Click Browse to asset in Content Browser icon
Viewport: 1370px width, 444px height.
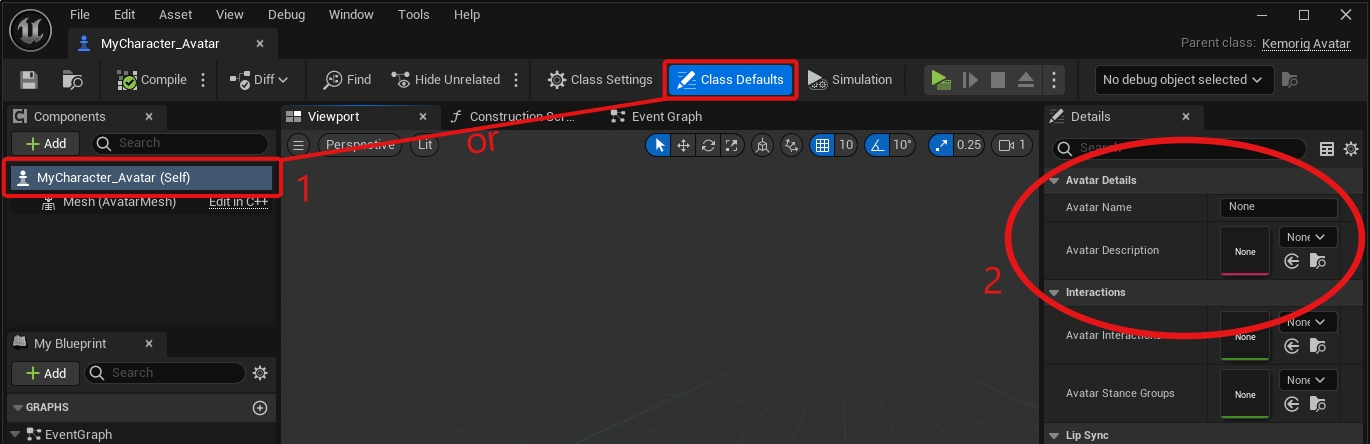(x=73, y=80)
